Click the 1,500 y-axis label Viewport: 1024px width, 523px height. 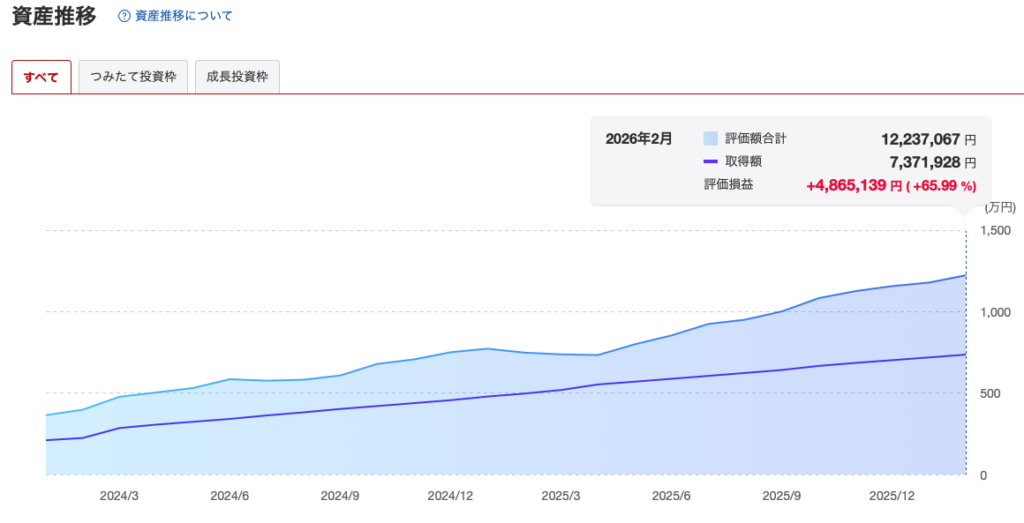click(997, 230)
